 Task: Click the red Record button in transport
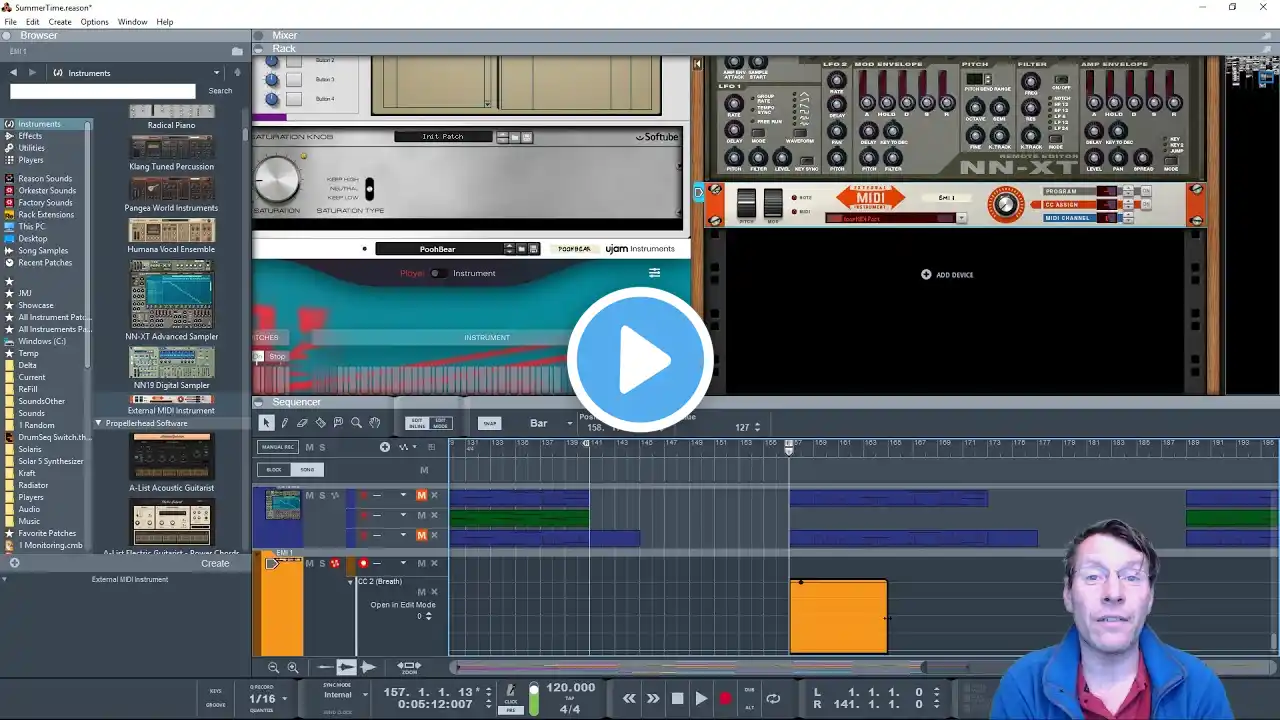coord(726,698)
